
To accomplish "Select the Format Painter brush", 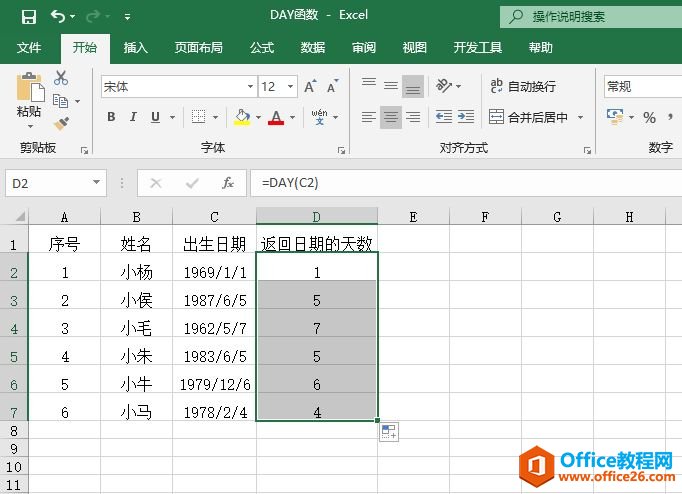I will (61, 123).
